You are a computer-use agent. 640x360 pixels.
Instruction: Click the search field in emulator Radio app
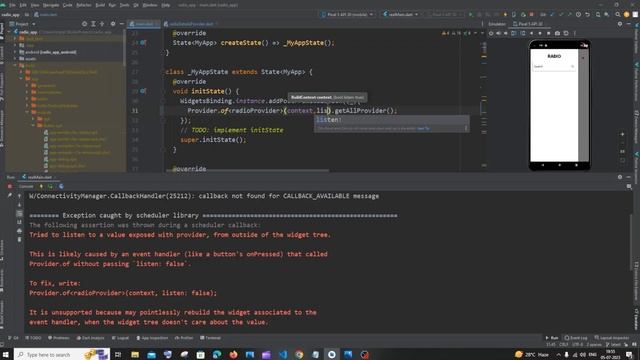(x=554, y=67)
